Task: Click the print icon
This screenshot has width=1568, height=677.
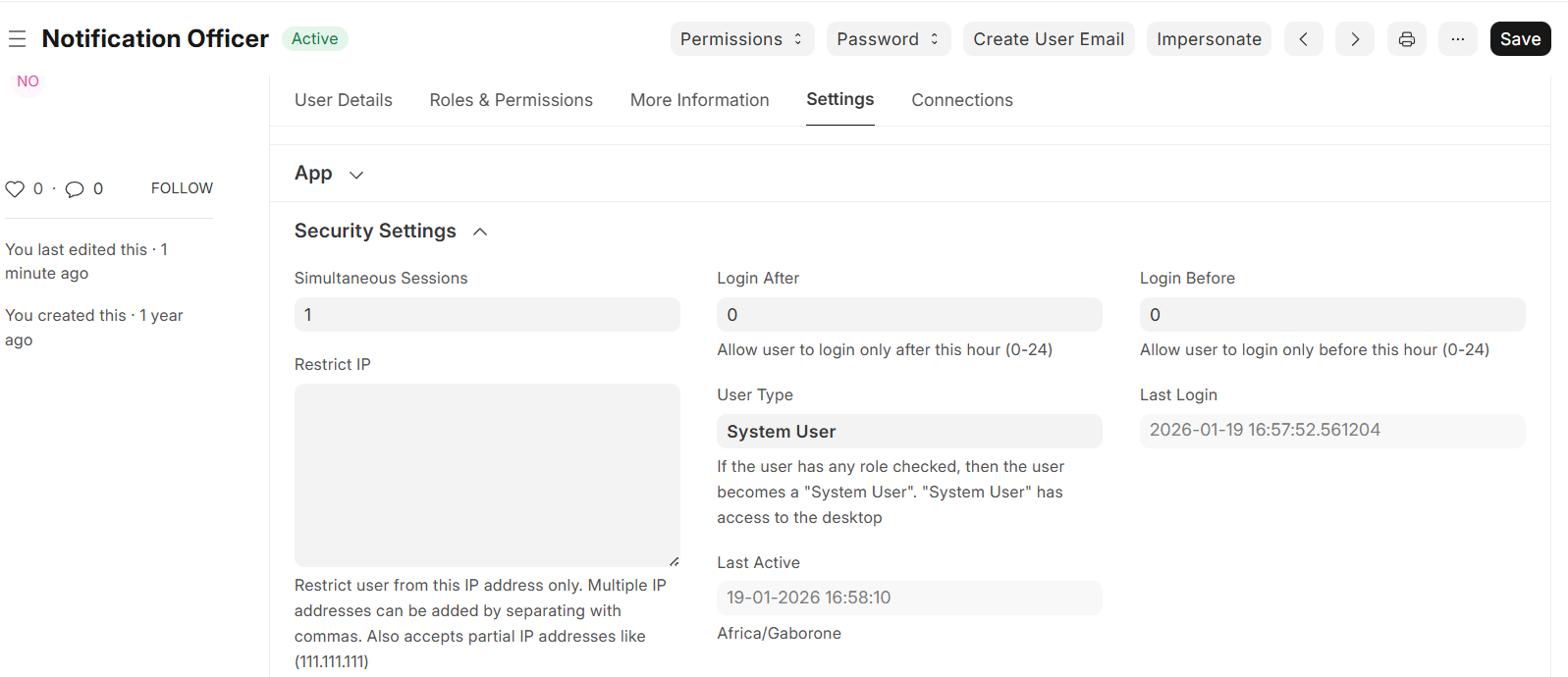Action: point(1406,39)
